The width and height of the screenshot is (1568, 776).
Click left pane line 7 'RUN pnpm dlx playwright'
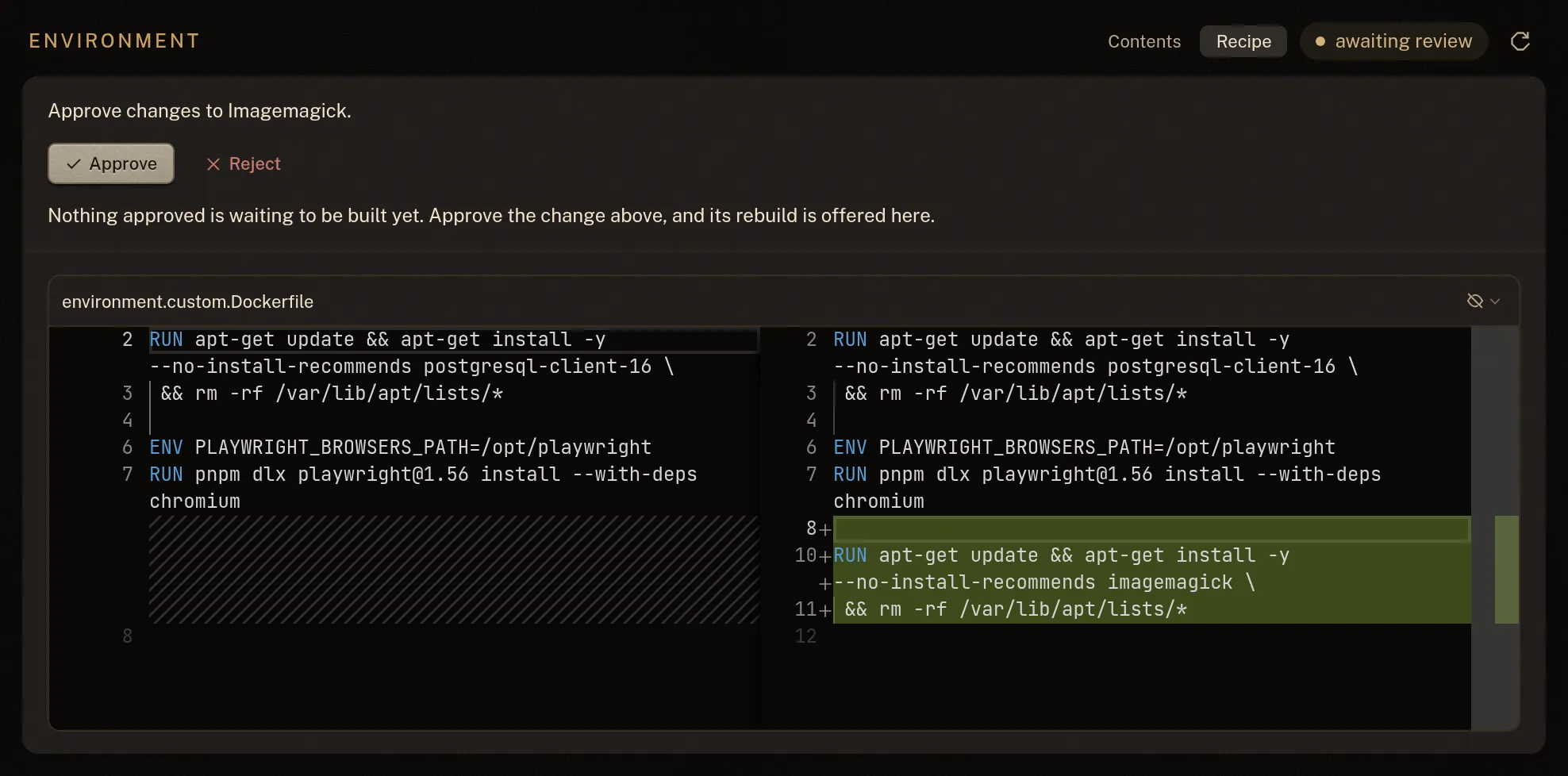coord(423,474)
